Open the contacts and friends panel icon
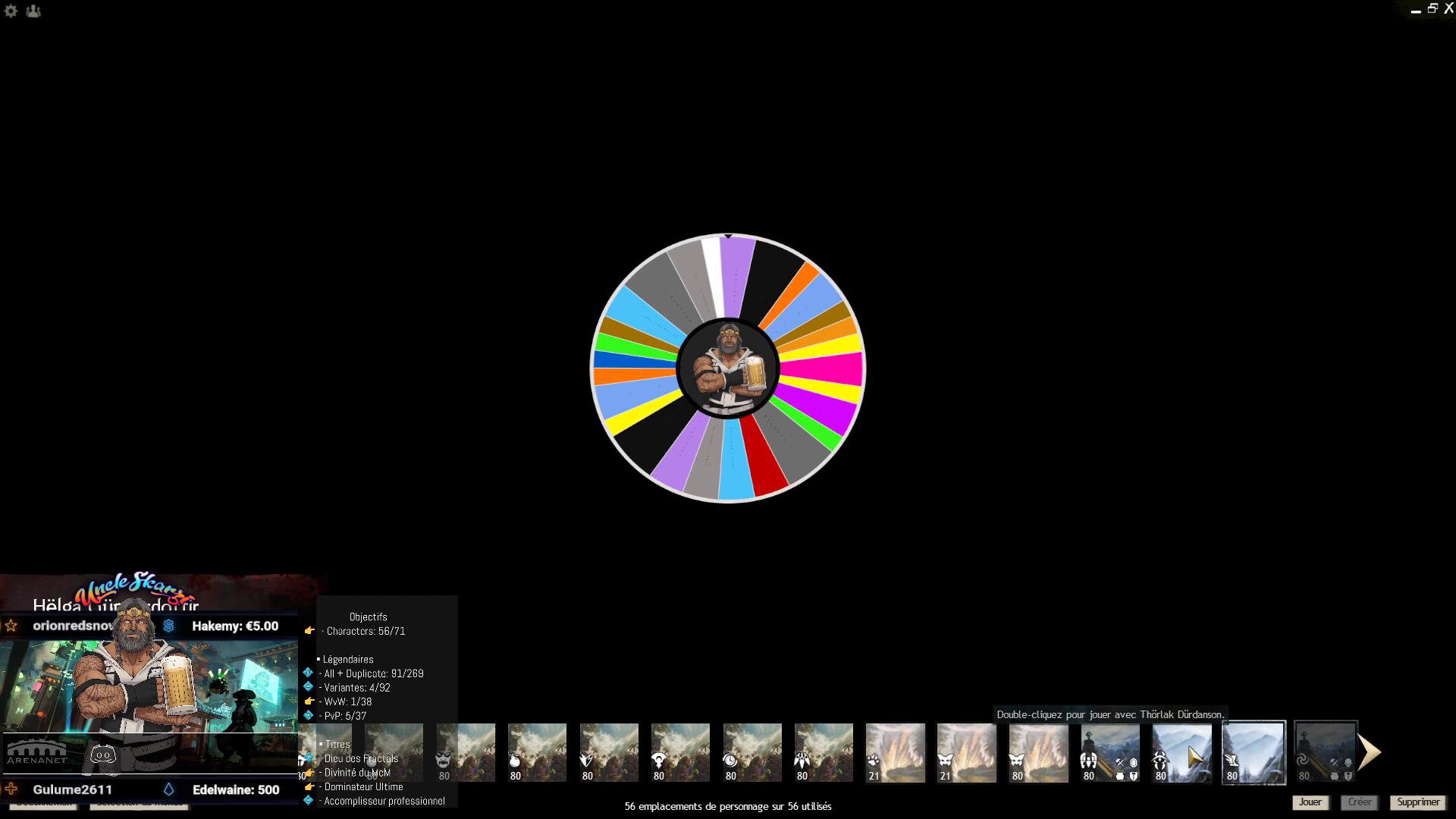 pyautogui.click(x=33, y=11)
